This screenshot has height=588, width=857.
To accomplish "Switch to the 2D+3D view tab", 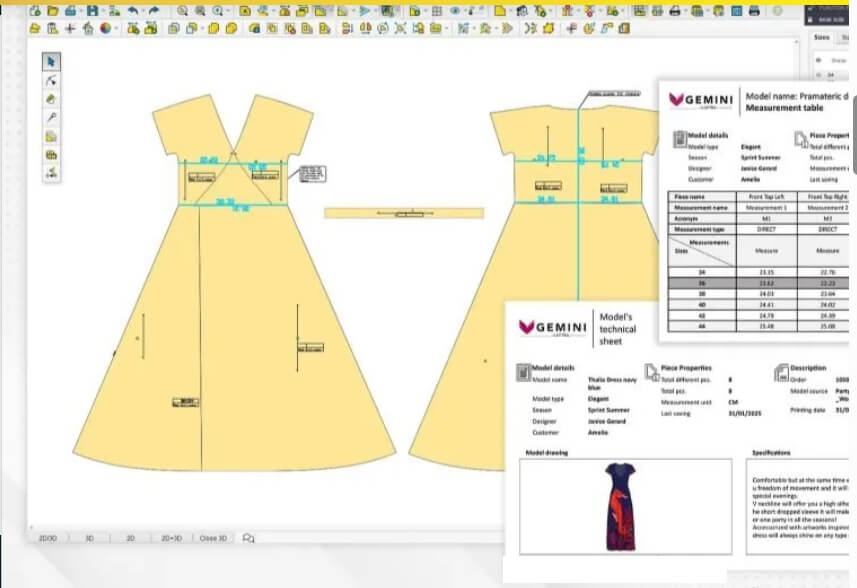I will [171, 538].
